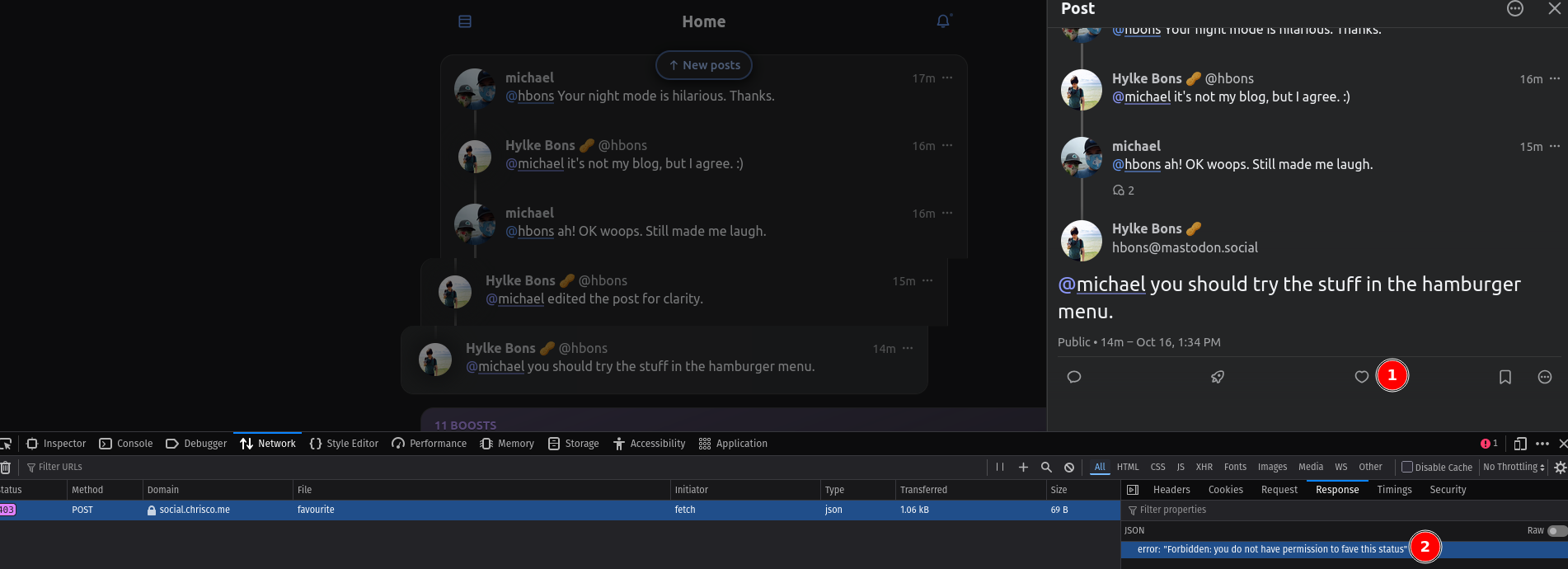
Task: Click the heart favourite icon on the post
Action: [1361, 377]
